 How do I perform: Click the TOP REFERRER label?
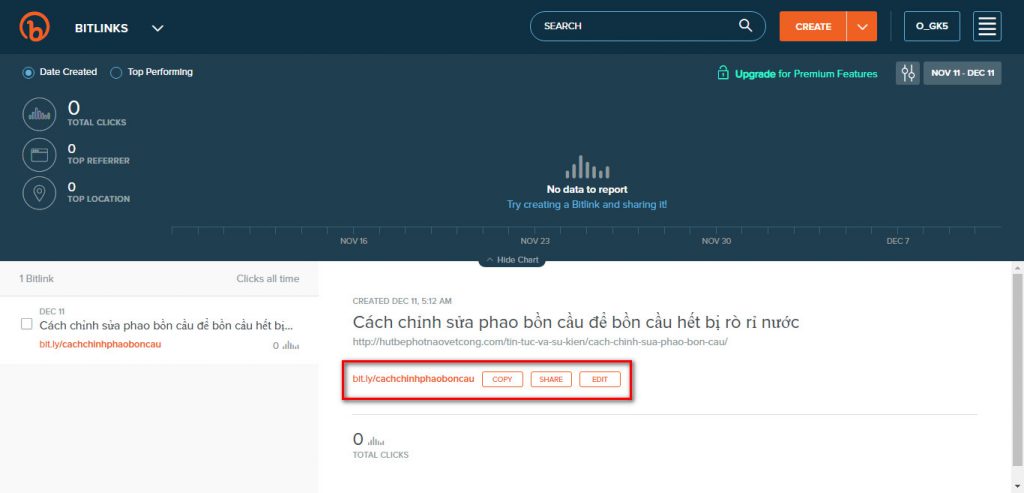coord(99,161)
